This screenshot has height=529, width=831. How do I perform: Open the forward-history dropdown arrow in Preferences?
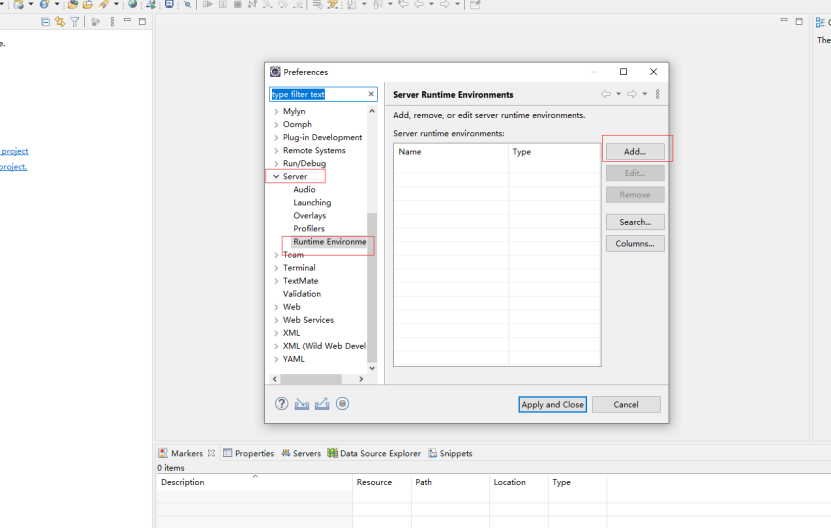[644, 94]
